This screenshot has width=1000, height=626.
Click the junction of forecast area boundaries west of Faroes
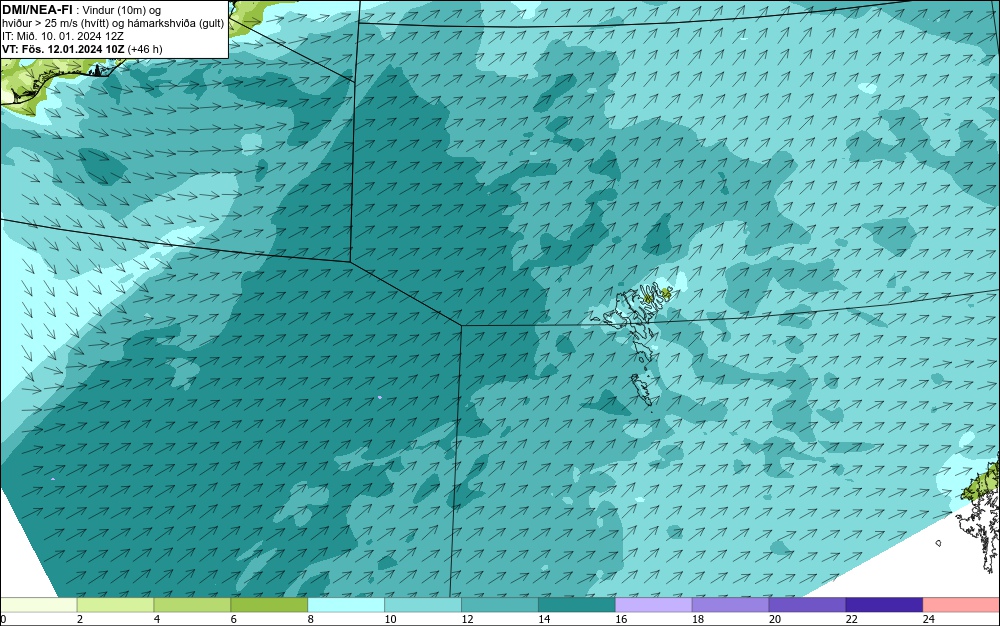click(x=461, y=325)
